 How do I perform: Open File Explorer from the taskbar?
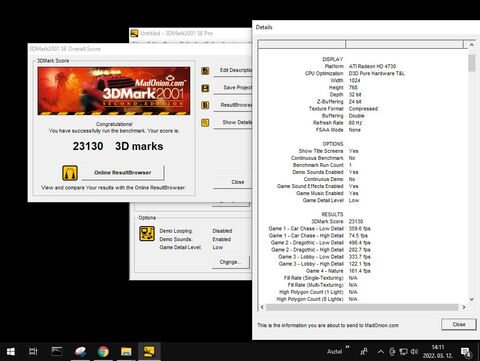click(126, 351)
